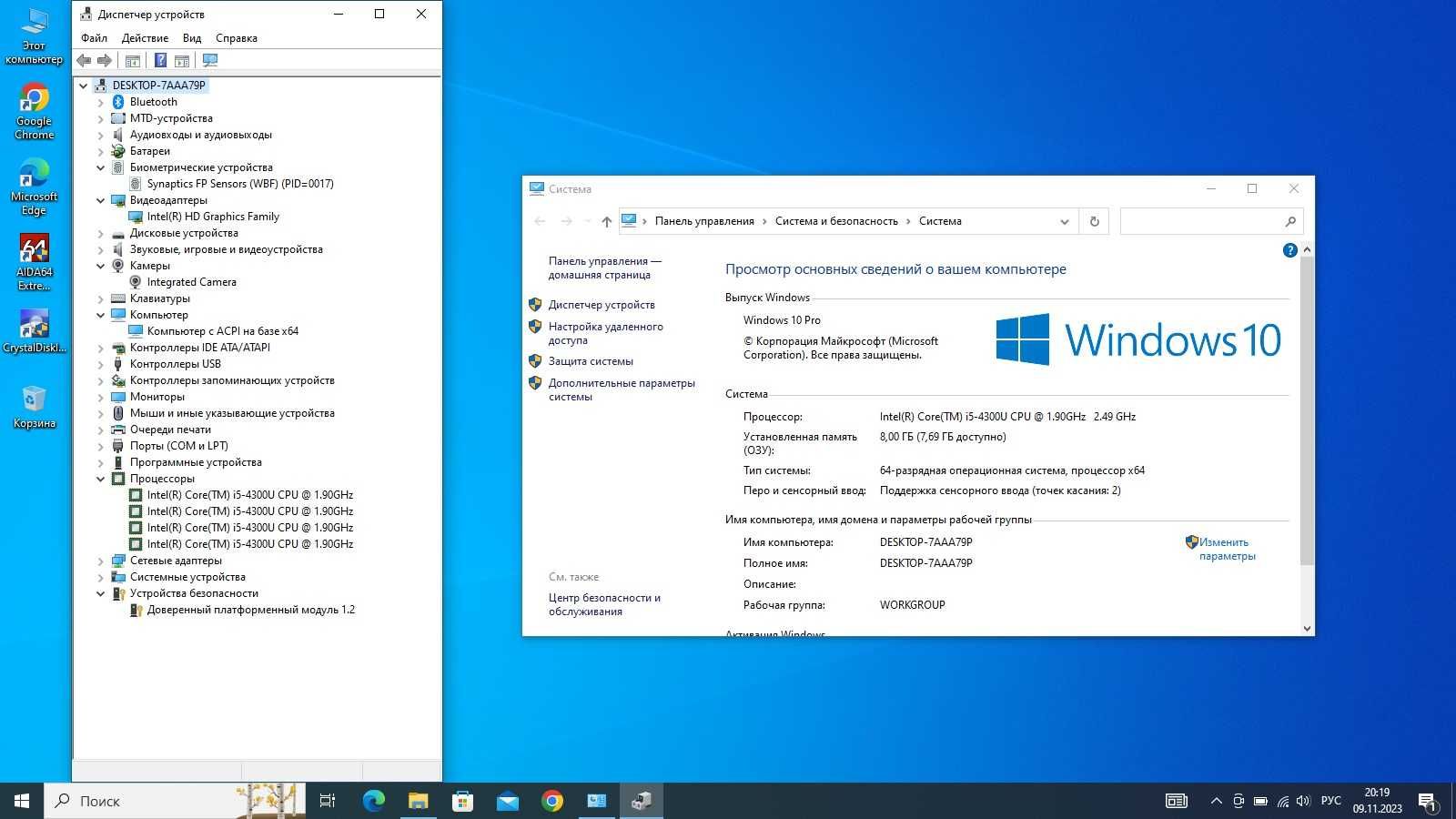Click the refresh button in System address bar
Image resolution: width=1456 pixels, height=819 pixels.
[x=1094, y=221]
